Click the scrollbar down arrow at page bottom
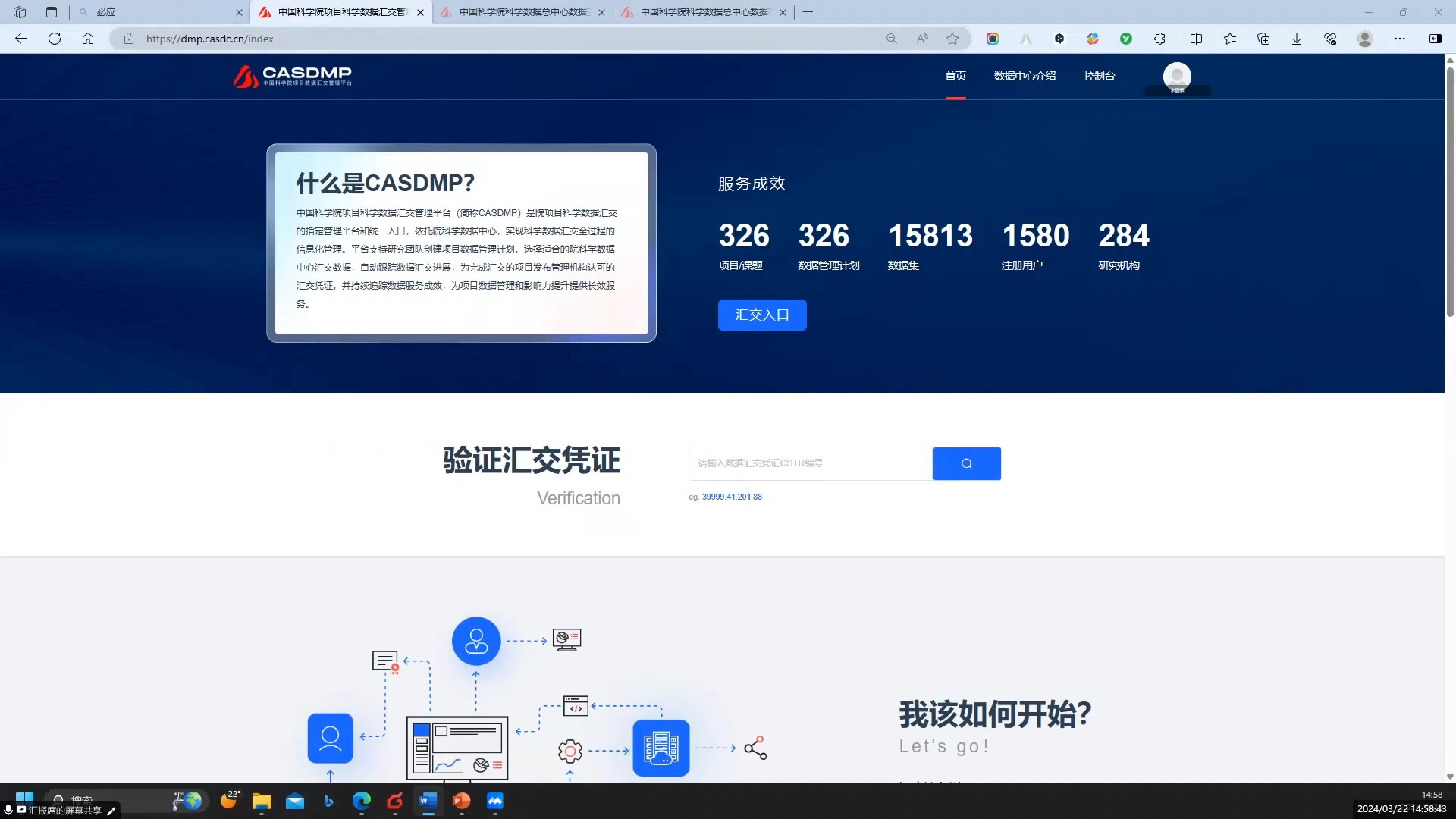This screenshot has height=819, width=1456. point(1450,777)
